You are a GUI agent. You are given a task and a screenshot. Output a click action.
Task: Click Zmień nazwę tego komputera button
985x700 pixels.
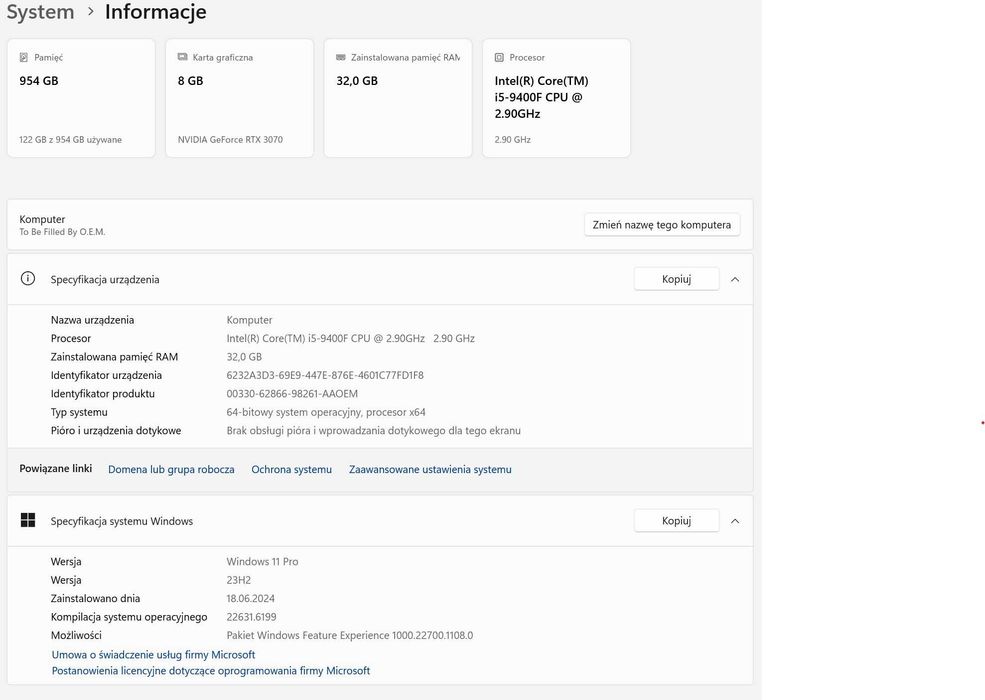click(661, 224)
